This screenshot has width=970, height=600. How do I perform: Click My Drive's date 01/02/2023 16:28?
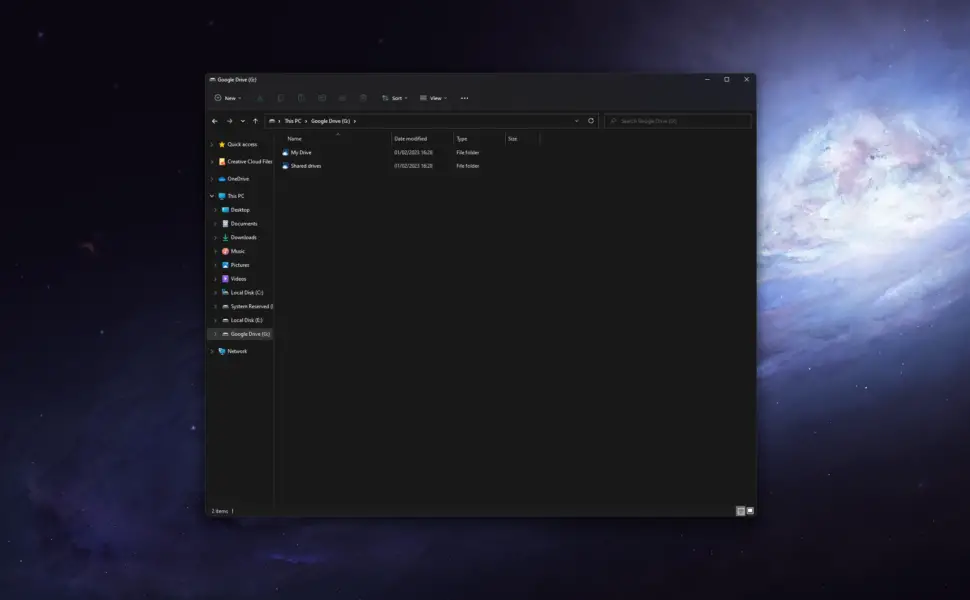[413, 152]
